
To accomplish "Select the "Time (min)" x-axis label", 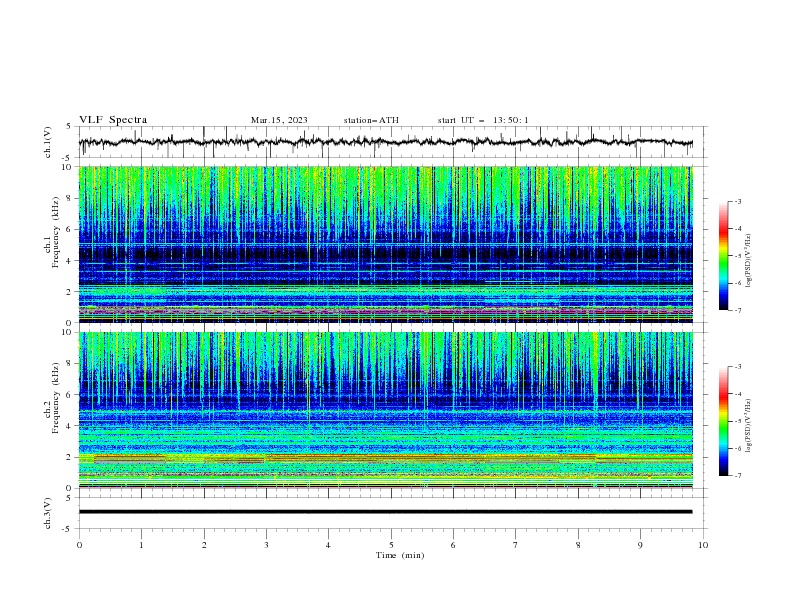I will (400, 555).
